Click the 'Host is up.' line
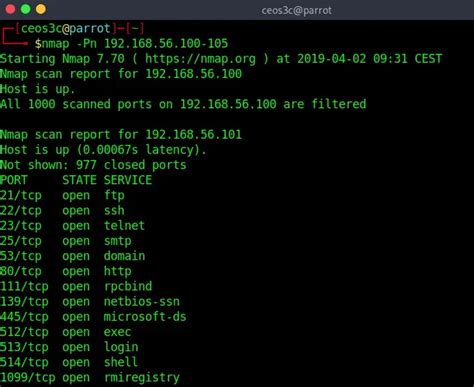 click(x=37, y=89)
